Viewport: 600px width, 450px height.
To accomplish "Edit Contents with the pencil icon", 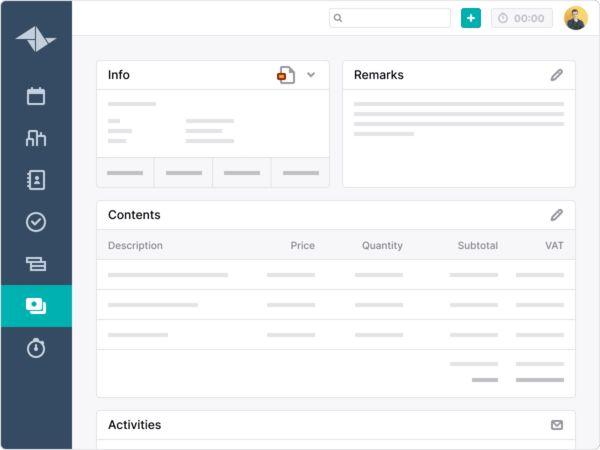I will [557, 215].
